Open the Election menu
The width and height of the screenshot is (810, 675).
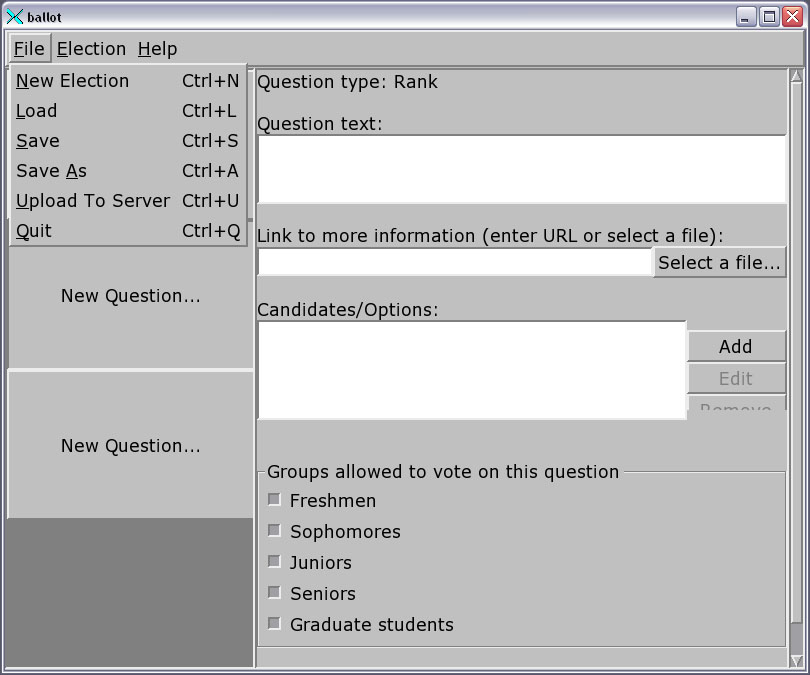pos(91,49)
